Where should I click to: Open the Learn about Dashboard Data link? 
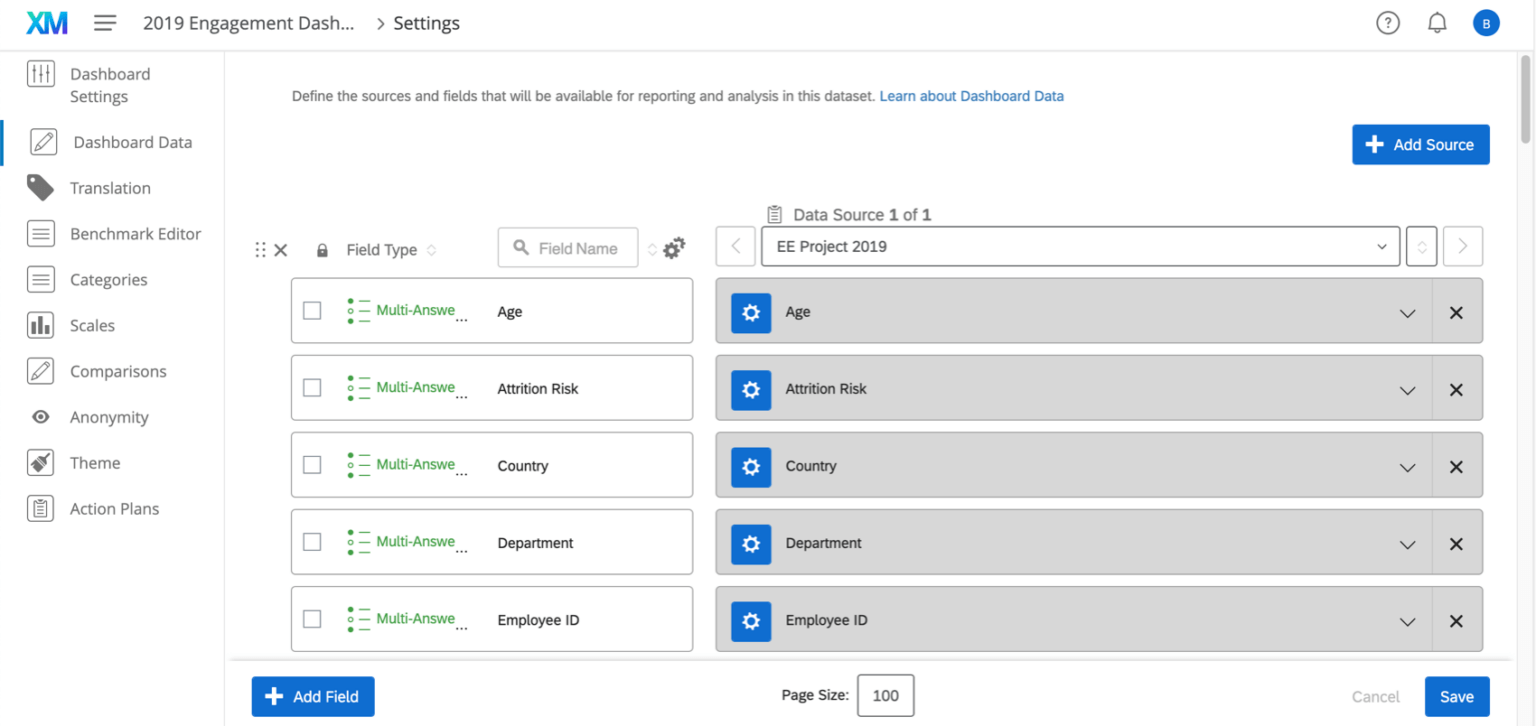(971, 96)
